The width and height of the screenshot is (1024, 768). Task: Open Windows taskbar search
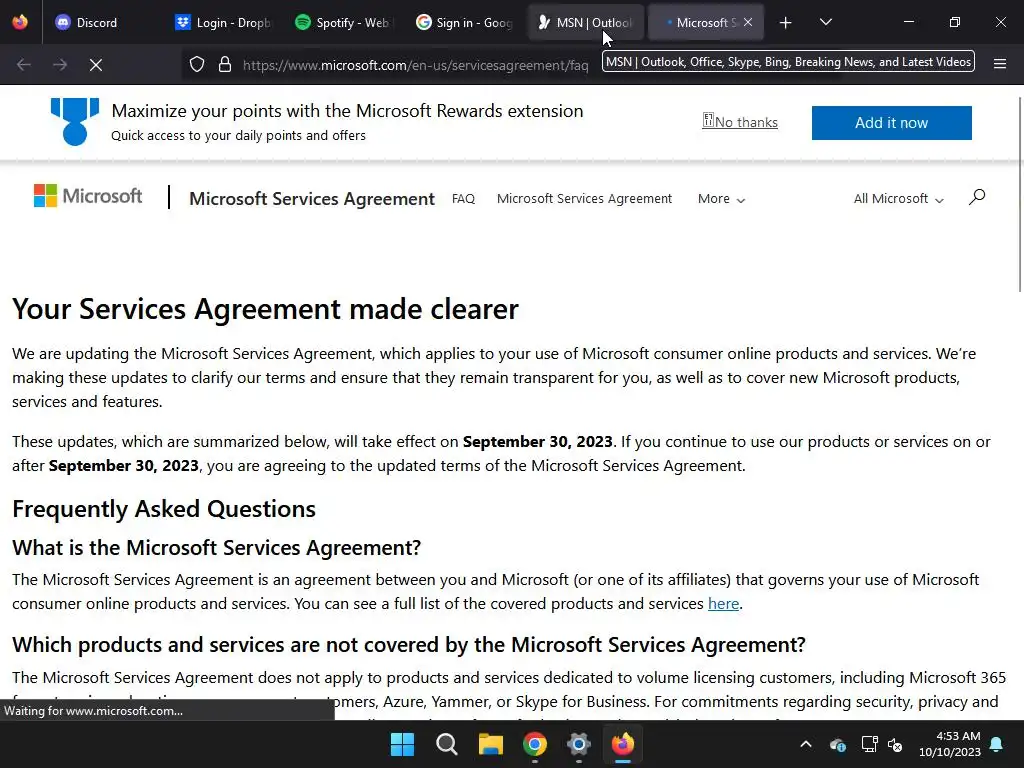447,744
